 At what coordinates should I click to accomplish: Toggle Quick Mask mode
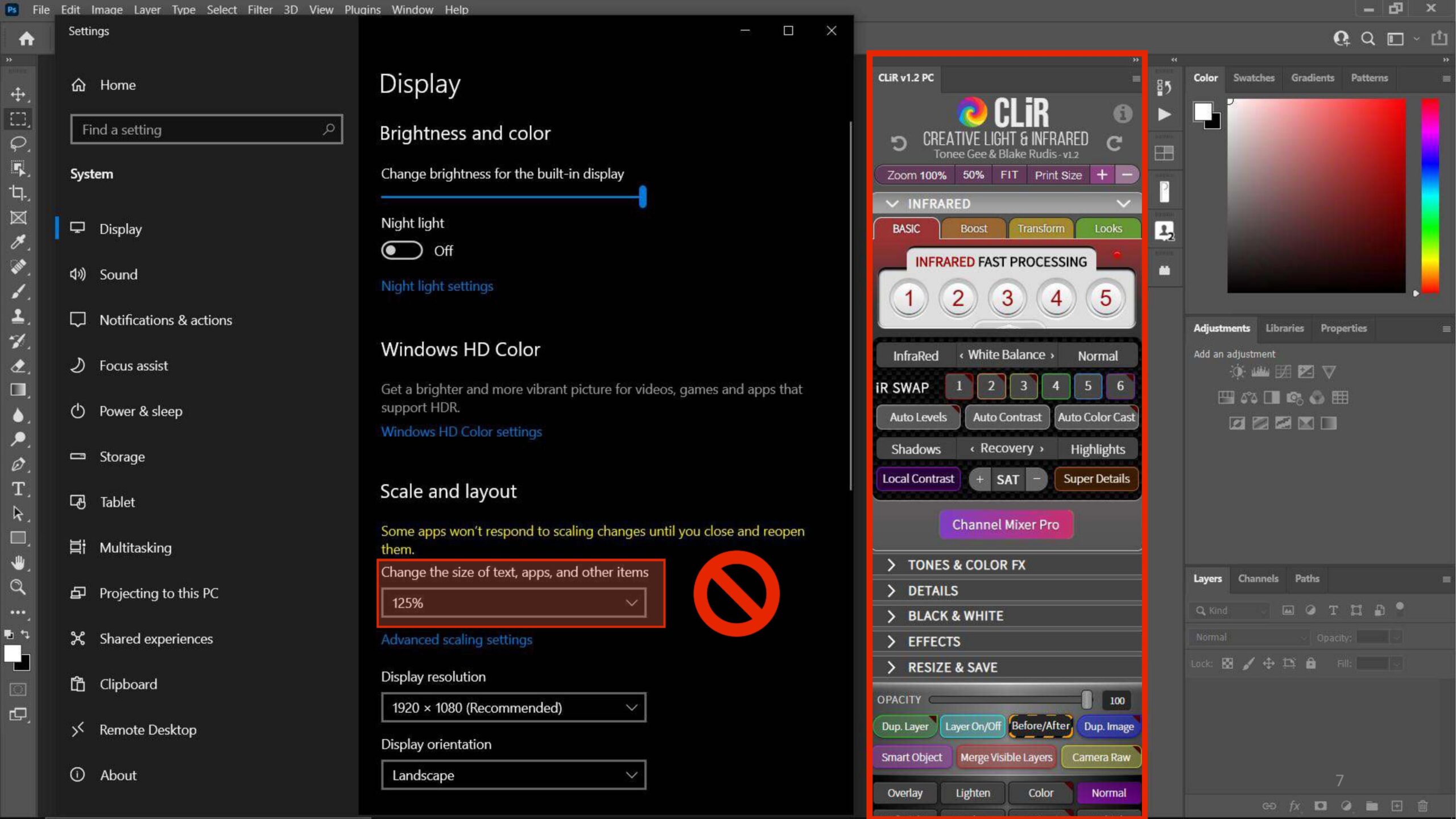click(18, 689)
